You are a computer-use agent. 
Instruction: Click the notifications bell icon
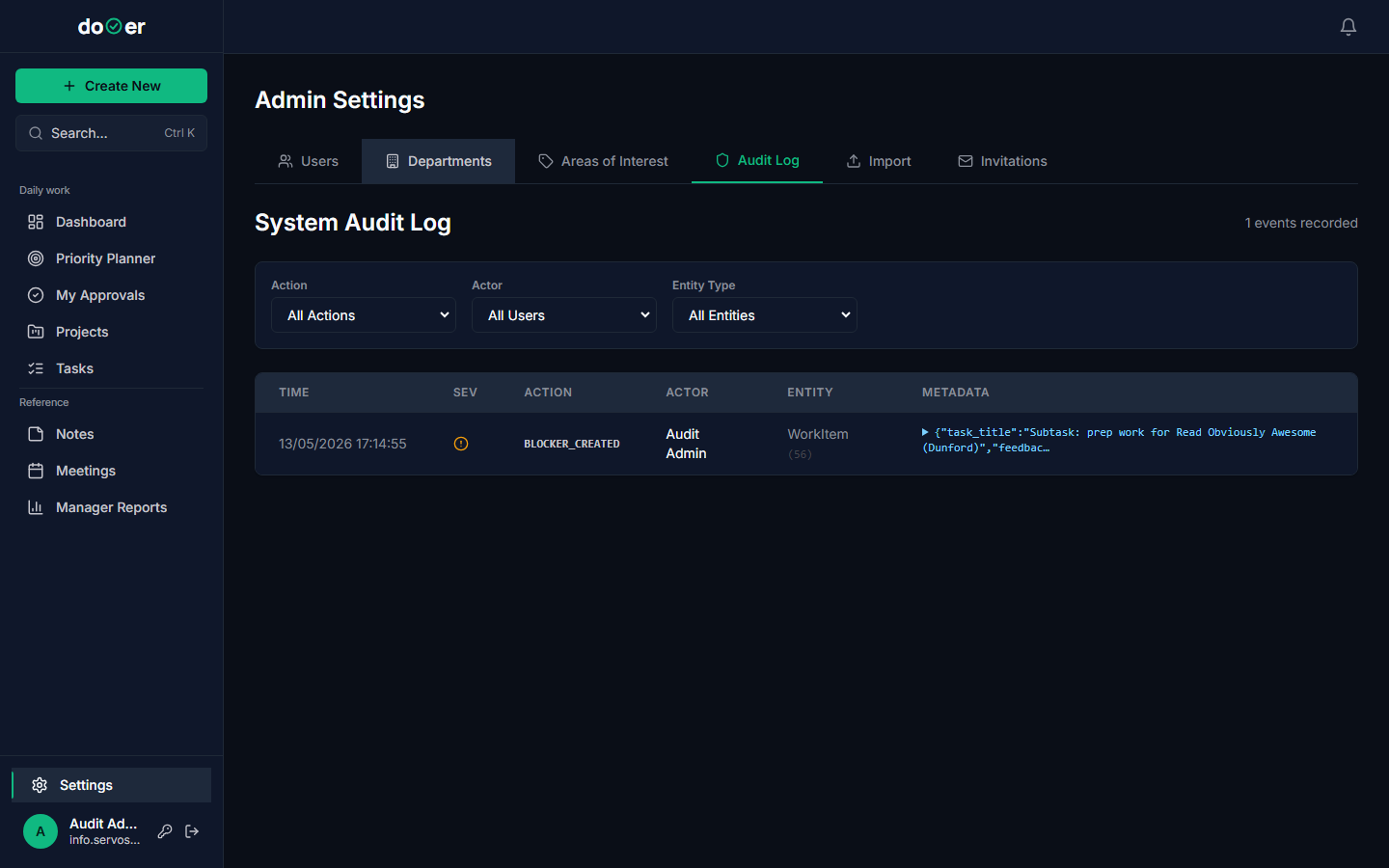click(x=1348, y=27)
